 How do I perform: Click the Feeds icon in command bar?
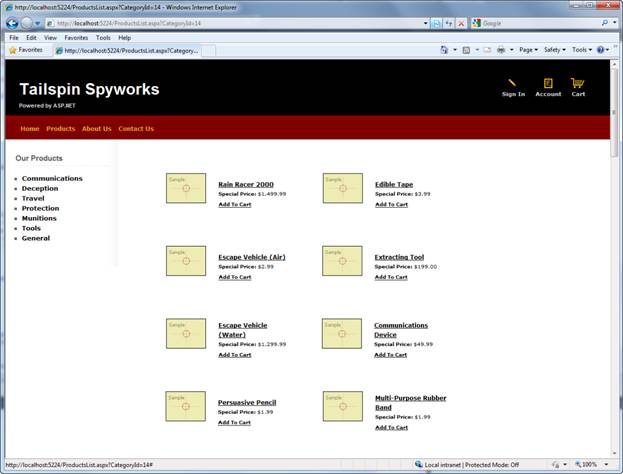click(x=466, y=50)
